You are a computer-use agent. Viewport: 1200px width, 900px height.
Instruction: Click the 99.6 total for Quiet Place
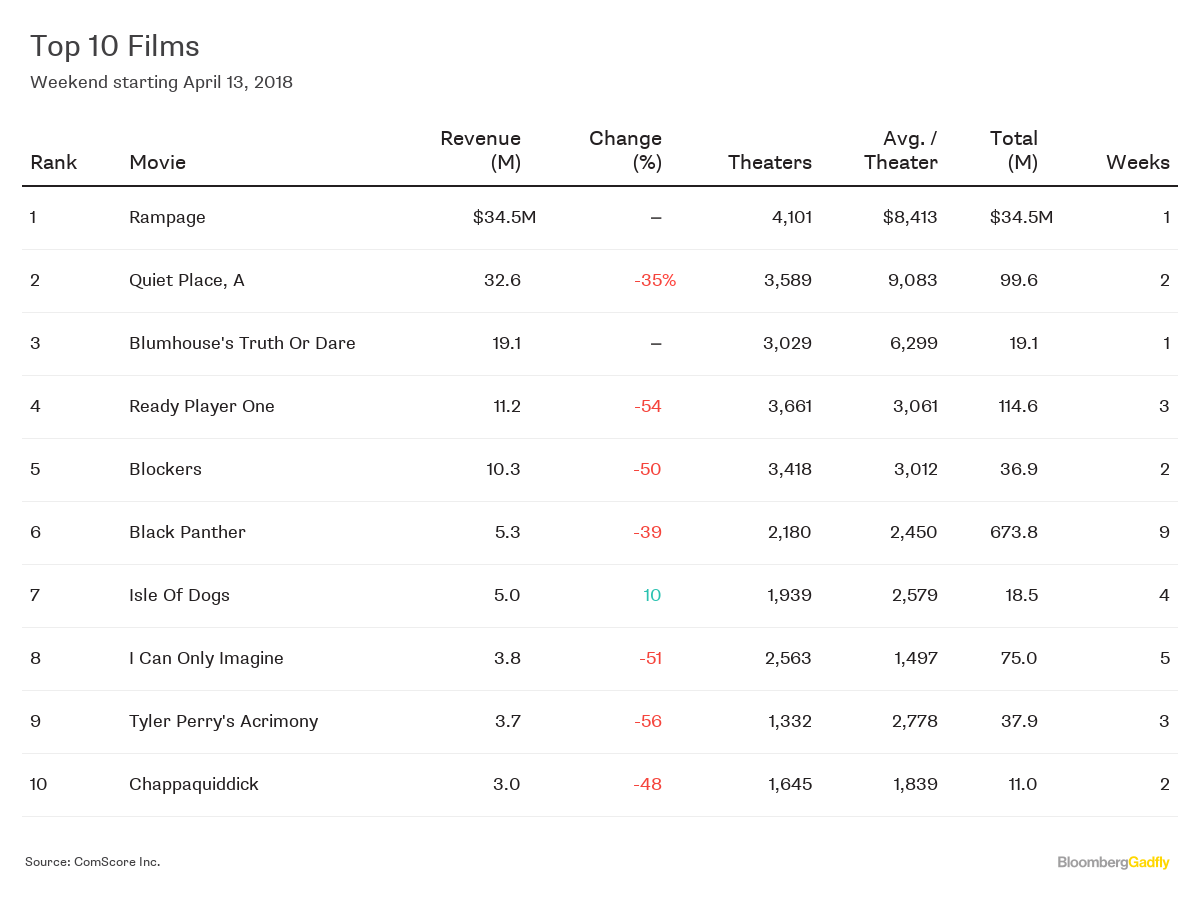coord(1020,280)
